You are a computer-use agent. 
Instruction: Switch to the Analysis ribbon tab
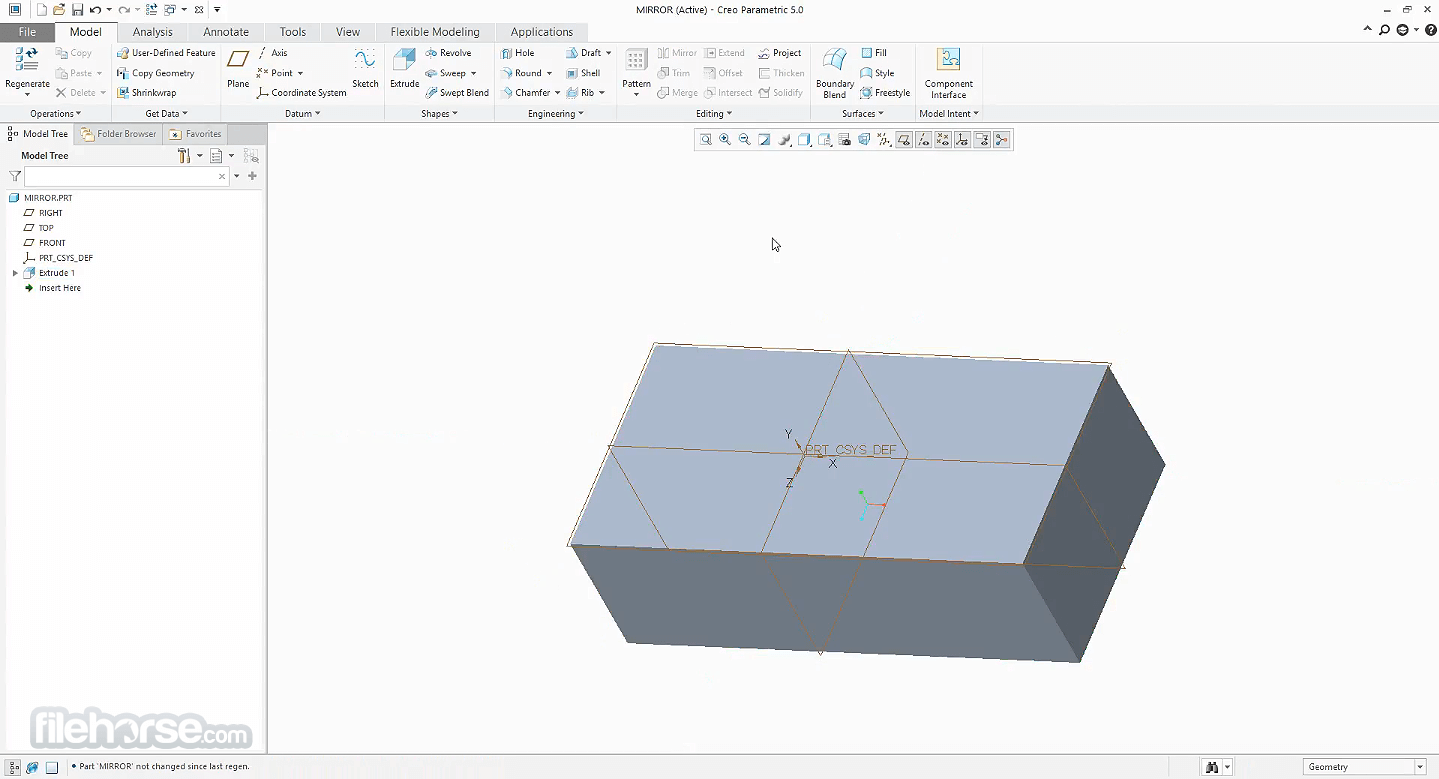click(x=152, y=32)
